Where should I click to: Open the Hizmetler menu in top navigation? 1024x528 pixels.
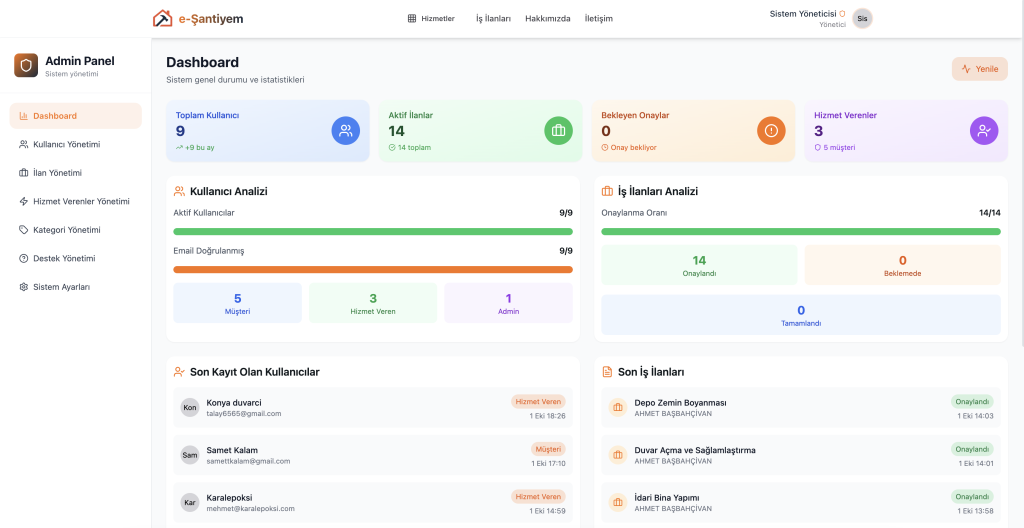[x=431, y=18]
